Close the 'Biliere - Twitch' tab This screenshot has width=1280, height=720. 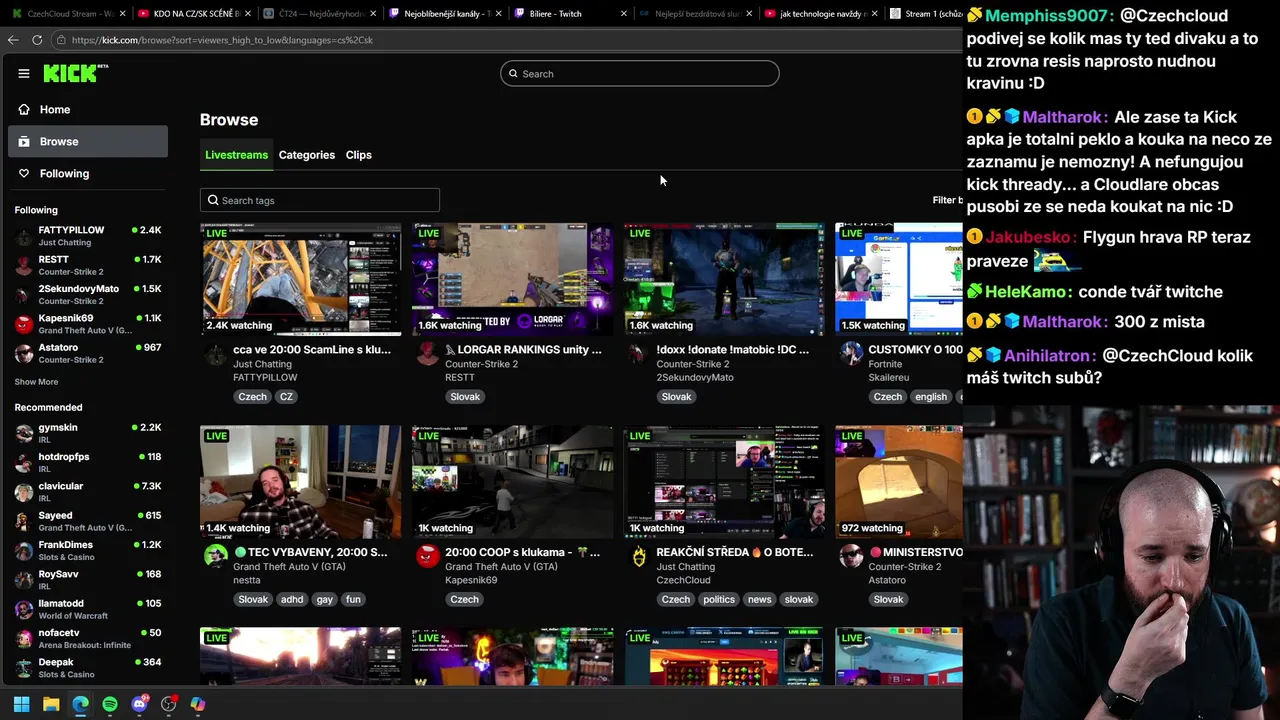pos(624,14)
